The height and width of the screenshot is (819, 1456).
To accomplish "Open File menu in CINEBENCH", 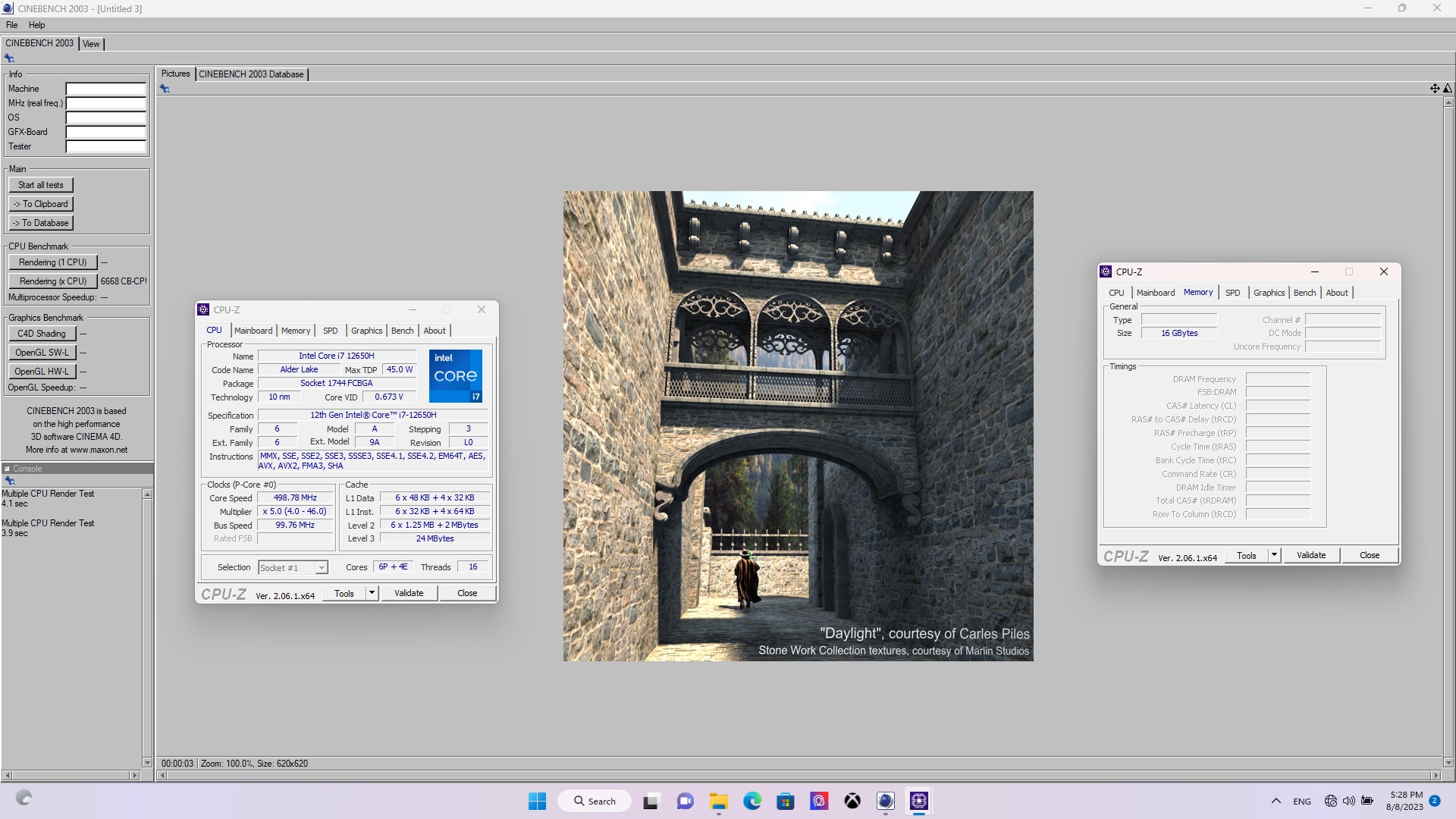I will pos(12,25).
